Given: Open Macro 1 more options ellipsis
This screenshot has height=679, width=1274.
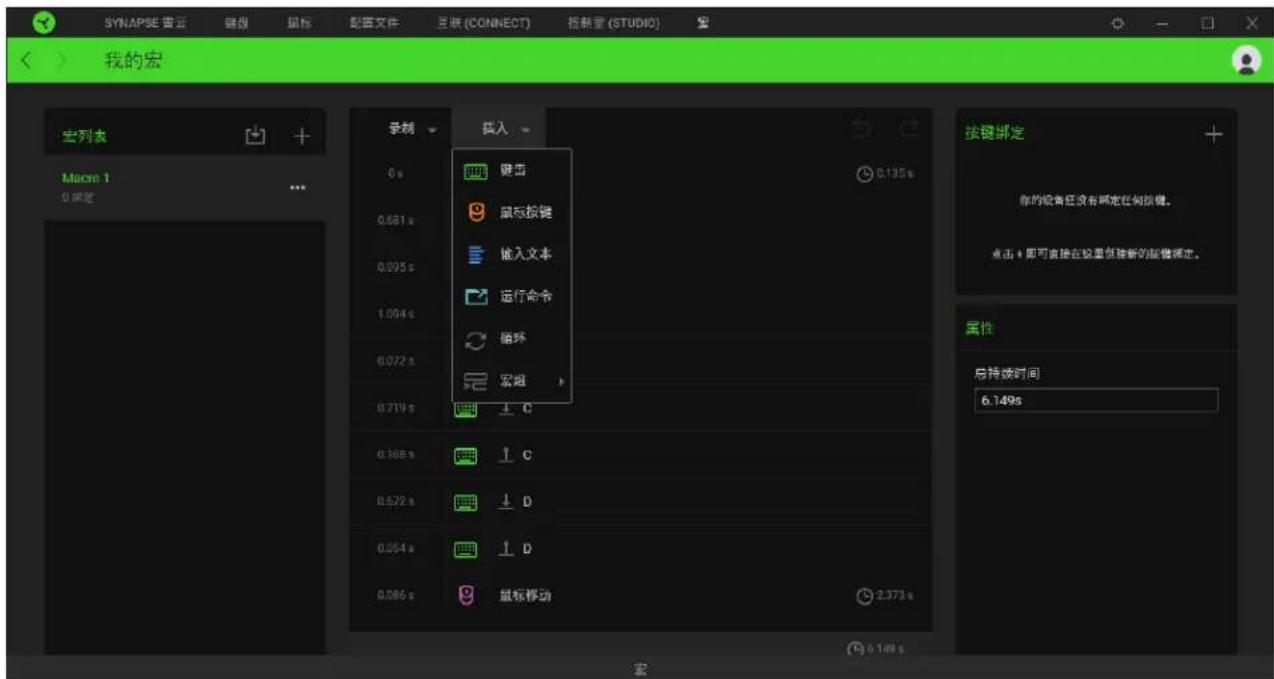Looking at the screenshot, I should [296, 188].
